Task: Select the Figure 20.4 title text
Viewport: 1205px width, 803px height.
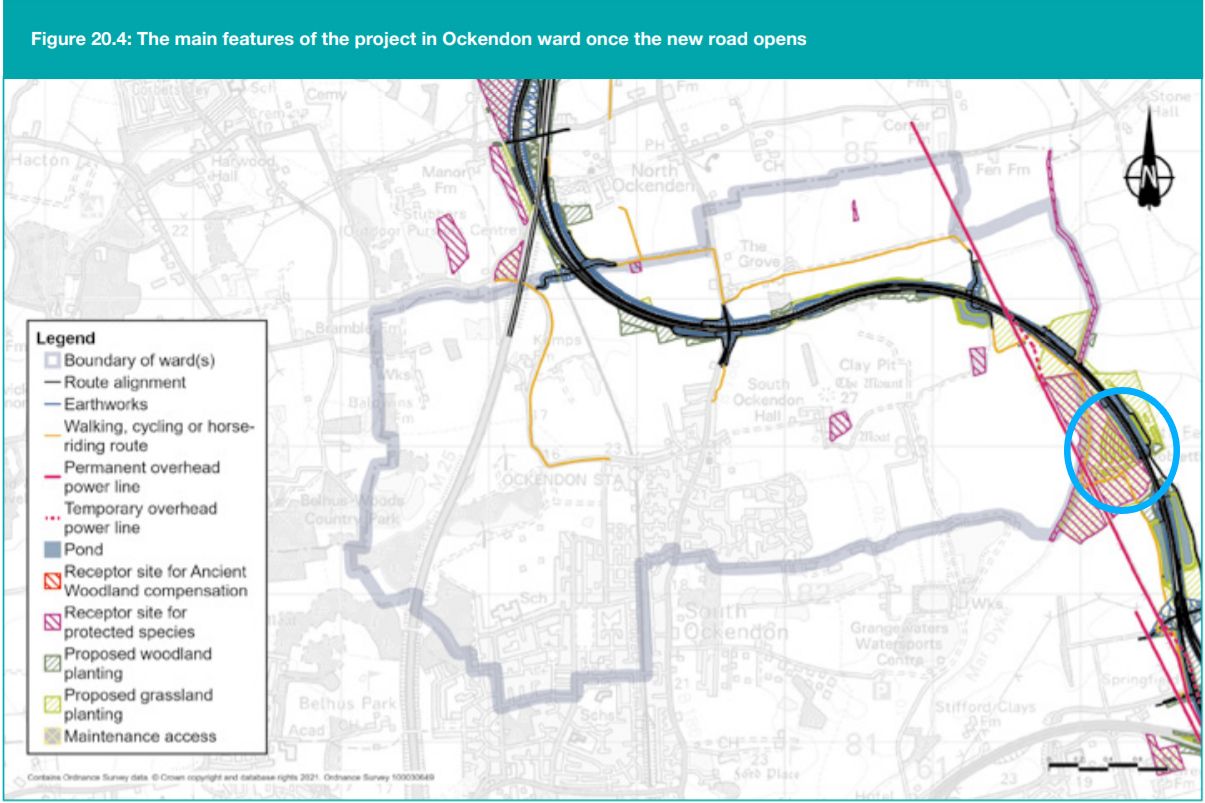Action: point(418,40)
